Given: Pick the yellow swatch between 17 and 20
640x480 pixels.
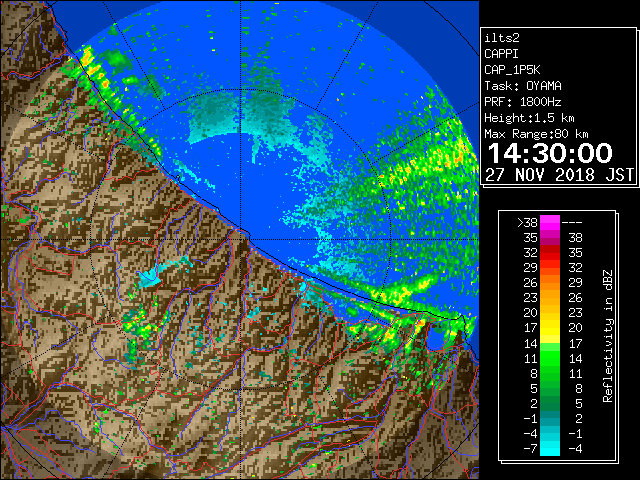Looking at the screenshot, I should (x=549, y=328).
